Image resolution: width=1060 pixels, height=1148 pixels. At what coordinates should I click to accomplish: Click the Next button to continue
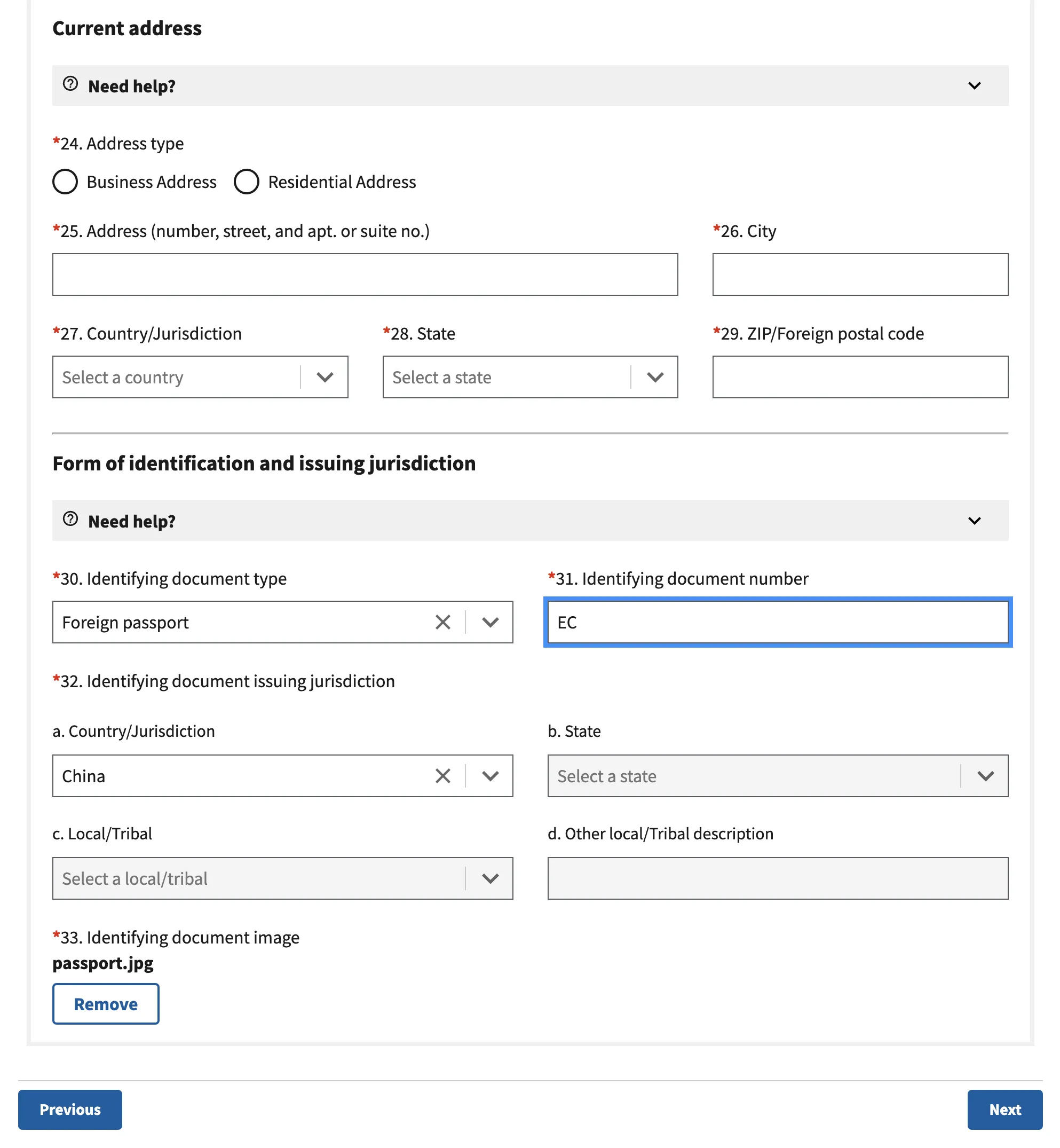pyautogui.click(x=1004, y=1110)
